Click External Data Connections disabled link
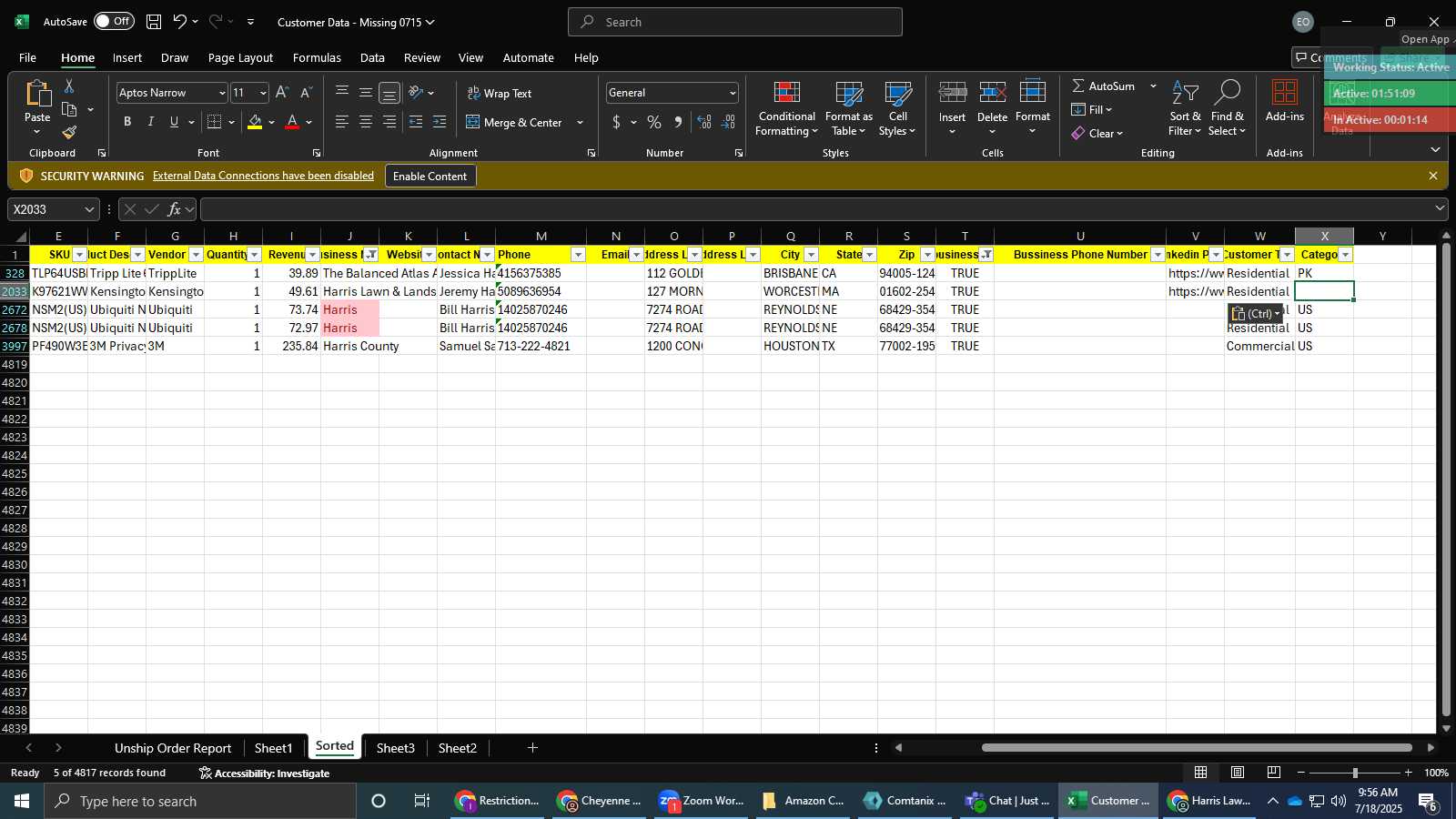The image size is (1456, 819). [263, 176]
